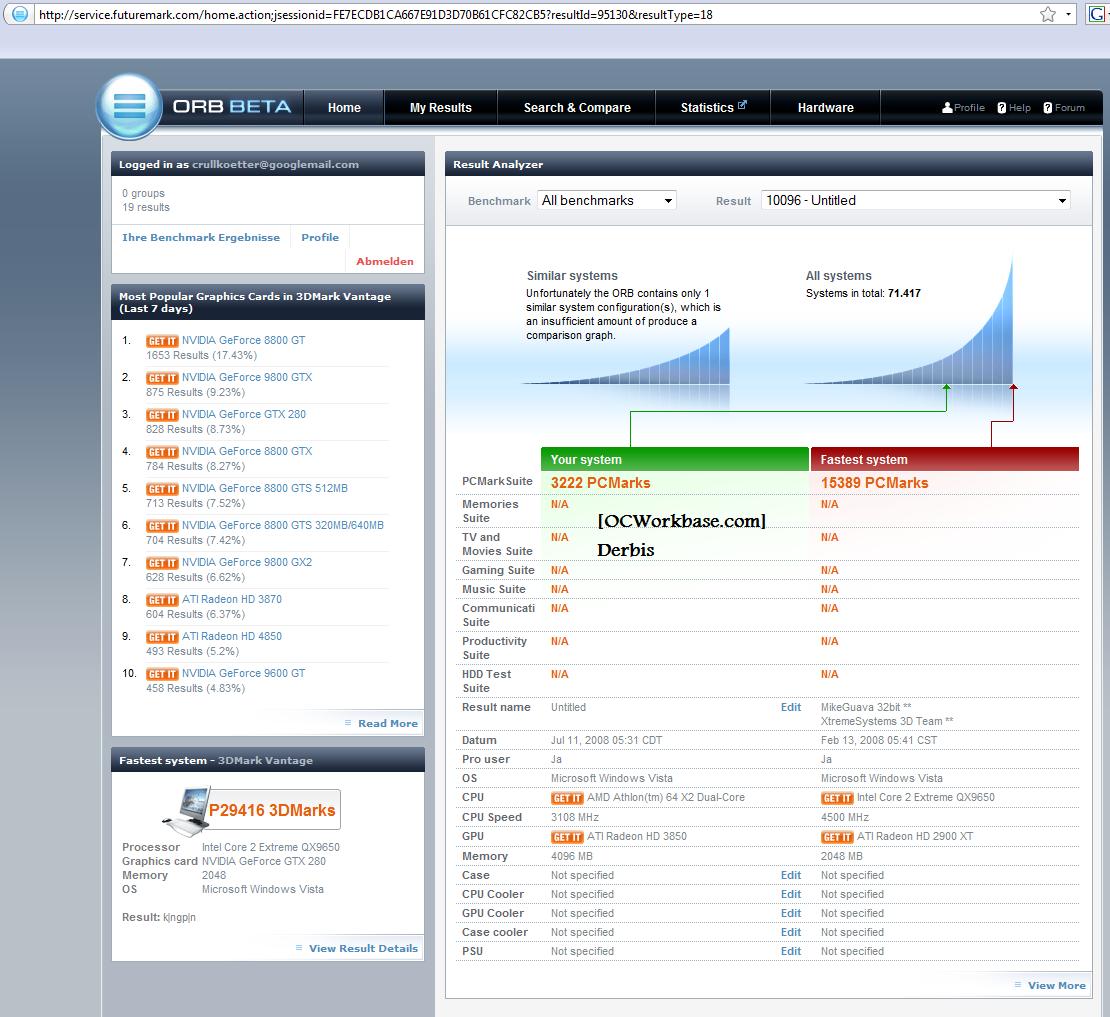Open the Home tab
Viewport: 1110px width, 1017px height.
pyautogui.click(x=344, y=108)
